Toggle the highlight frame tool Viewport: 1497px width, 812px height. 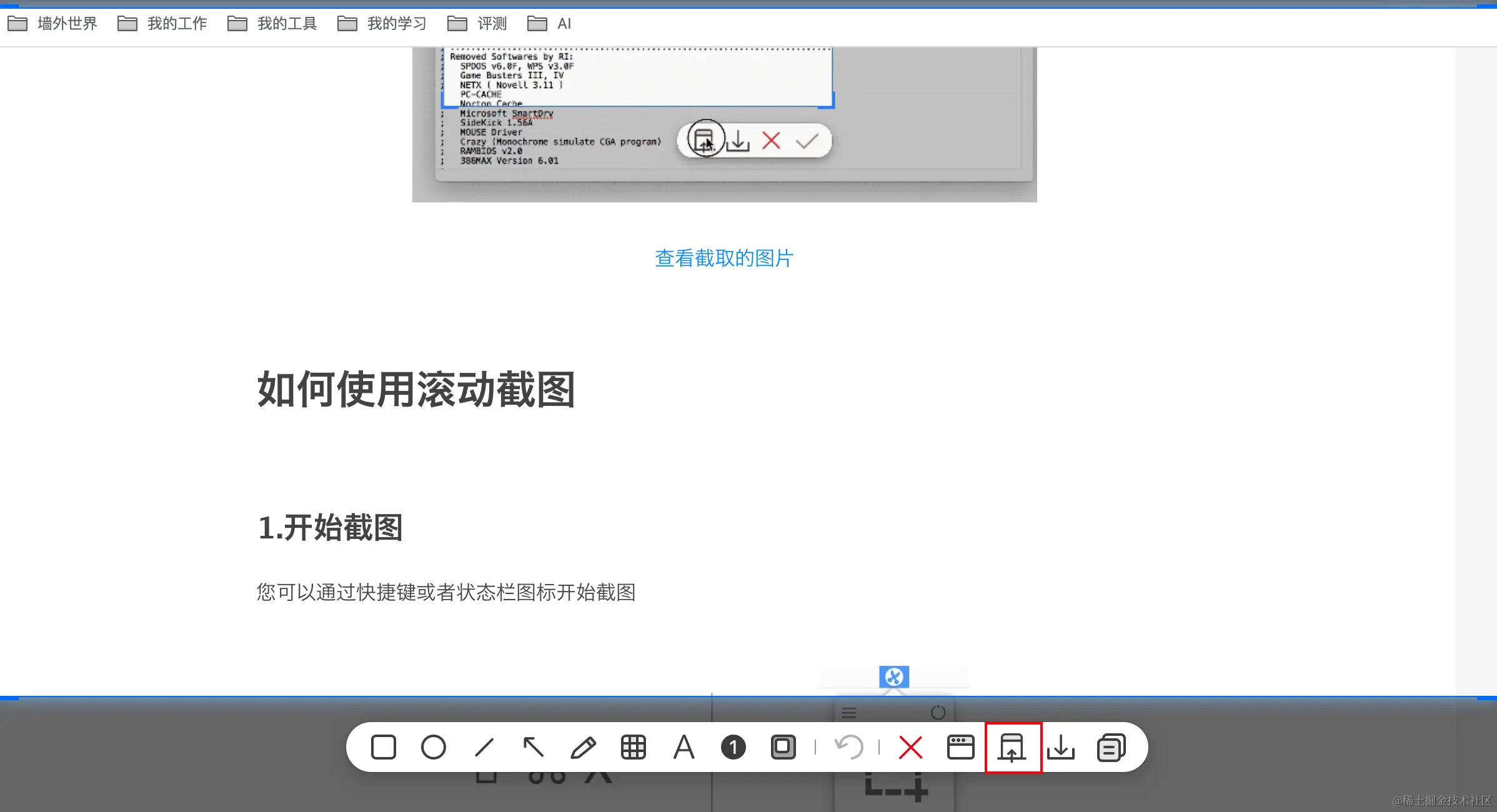[783, 747]
